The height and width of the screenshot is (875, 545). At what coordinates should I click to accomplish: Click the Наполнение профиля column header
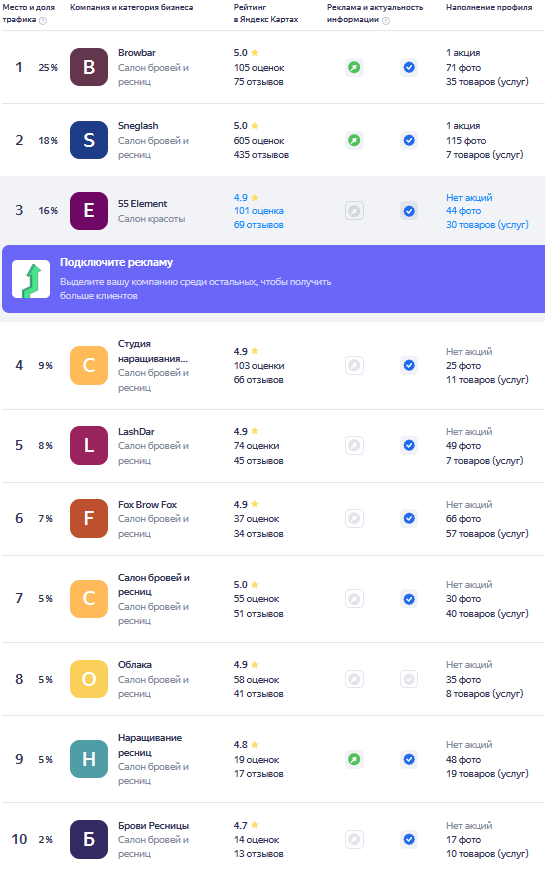click(x=489, y=7)
